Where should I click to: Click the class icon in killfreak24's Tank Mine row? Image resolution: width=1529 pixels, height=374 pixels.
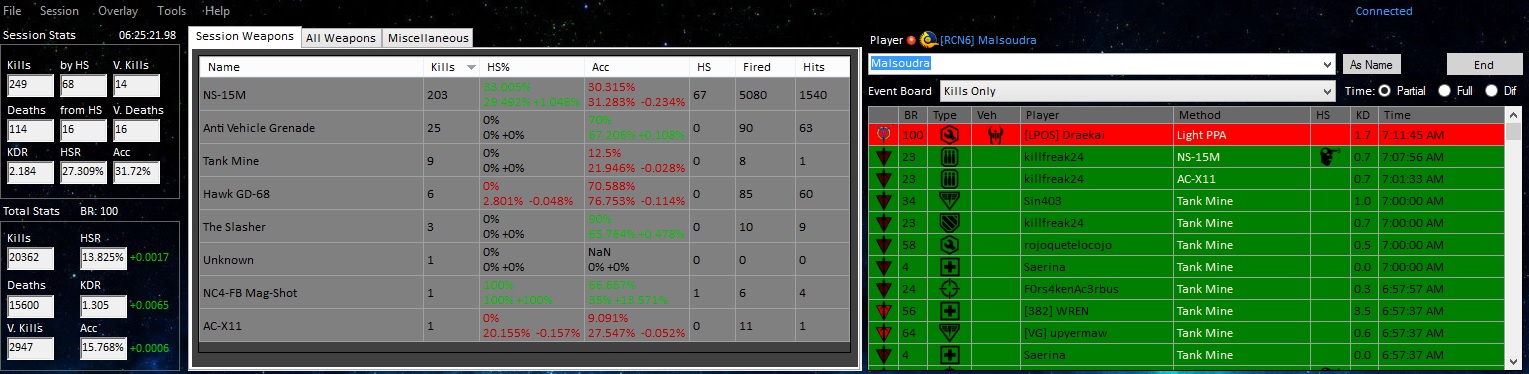point(949,222)
